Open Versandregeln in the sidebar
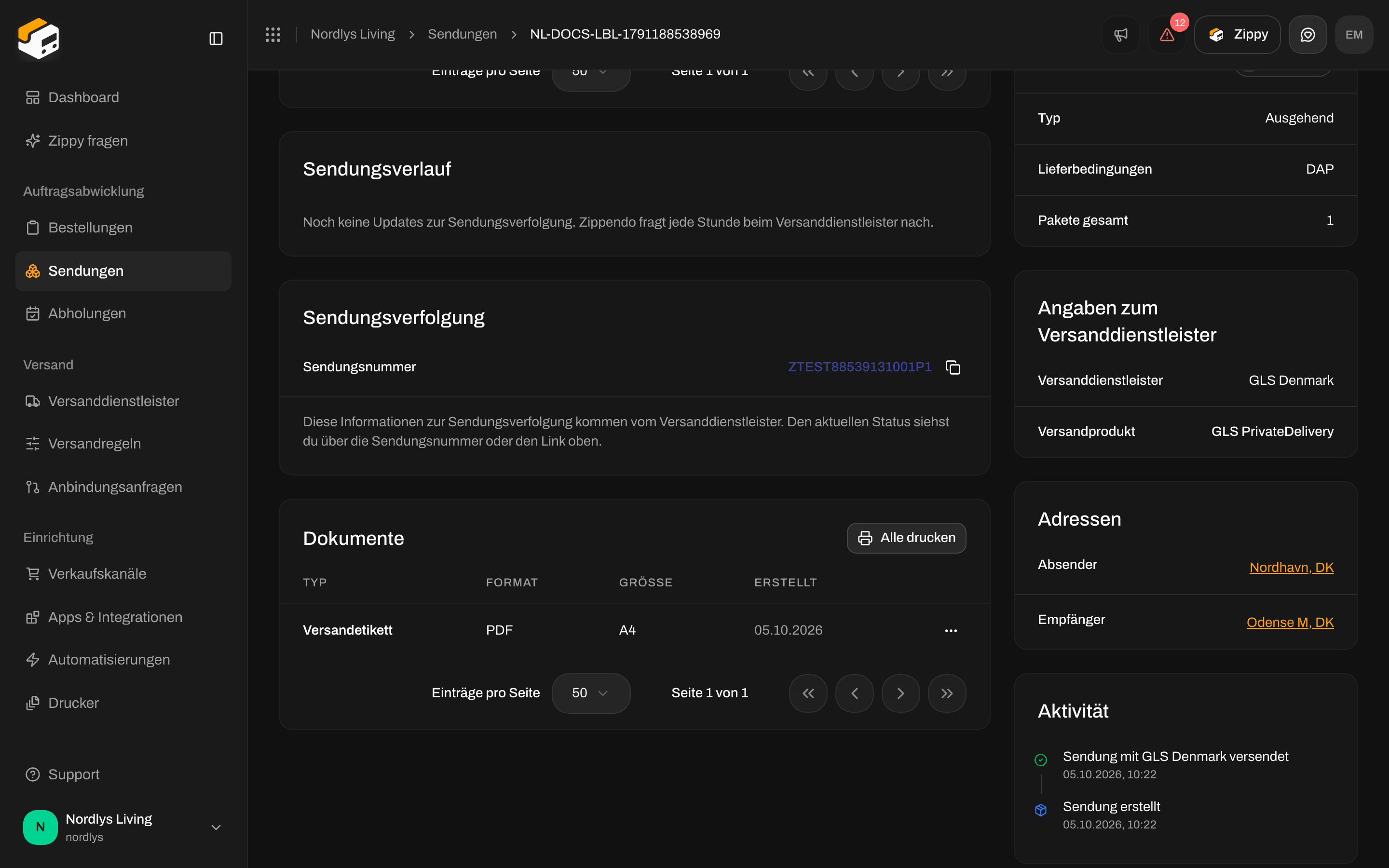The image size is (1389, 868). point(123,444)
